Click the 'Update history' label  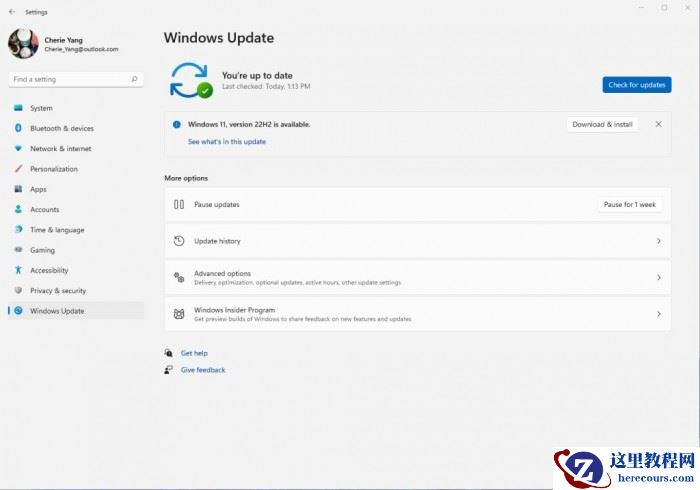tap(217, 241)
